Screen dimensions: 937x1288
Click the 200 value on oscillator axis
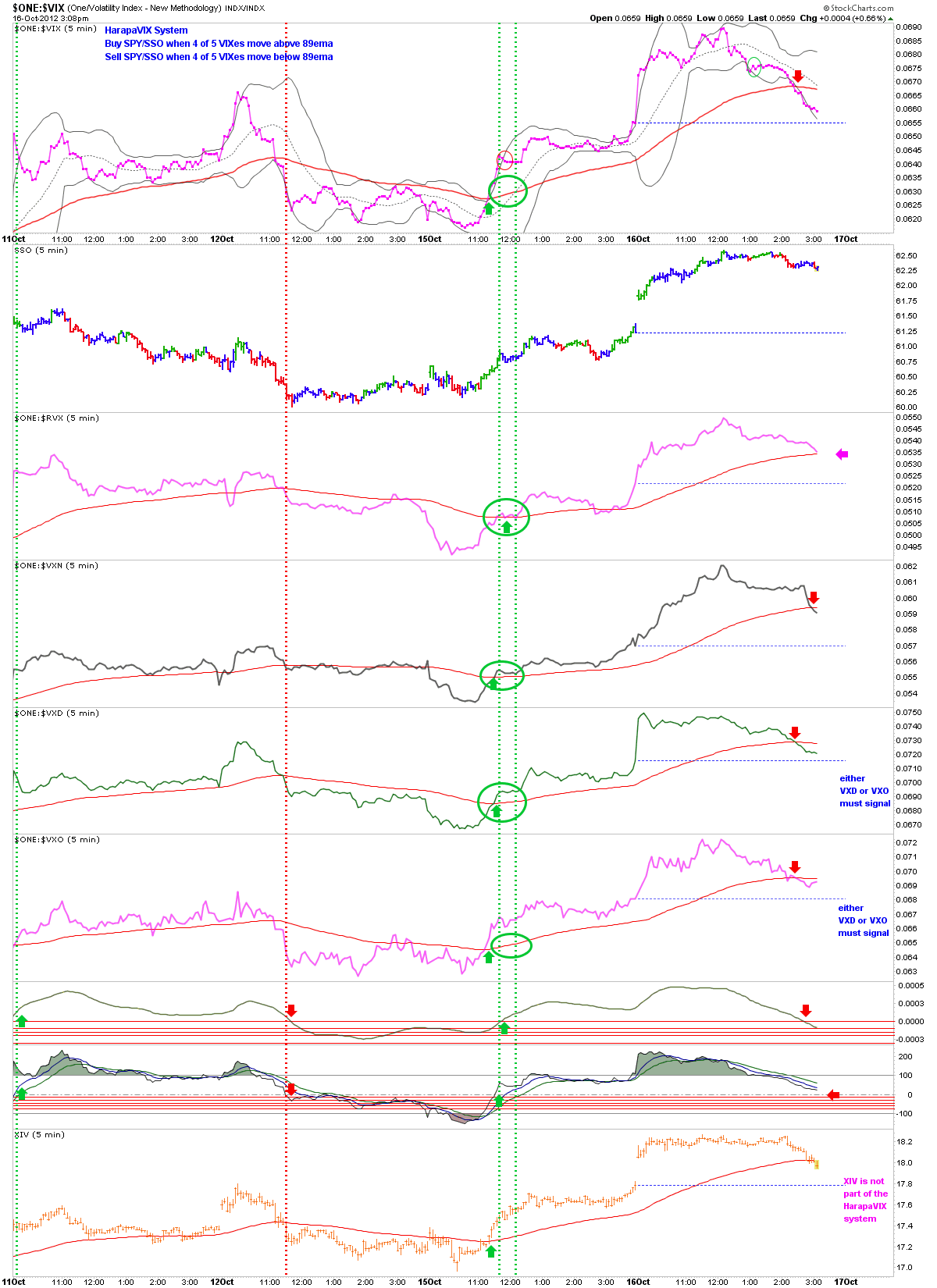click(906, 1057)
